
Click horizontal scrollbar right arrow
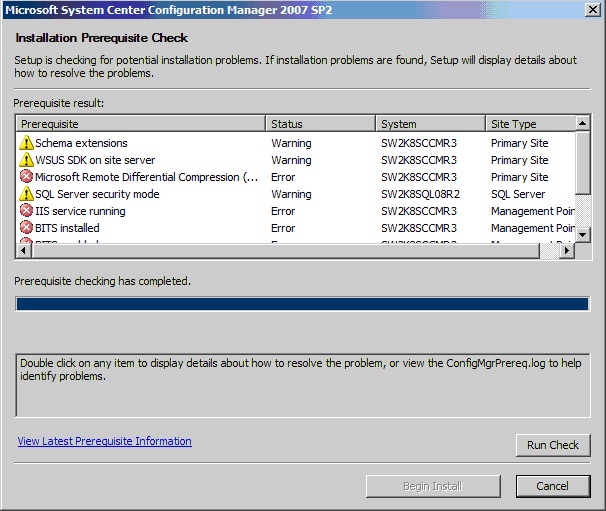pyautogui.click(x=567, y=250)
